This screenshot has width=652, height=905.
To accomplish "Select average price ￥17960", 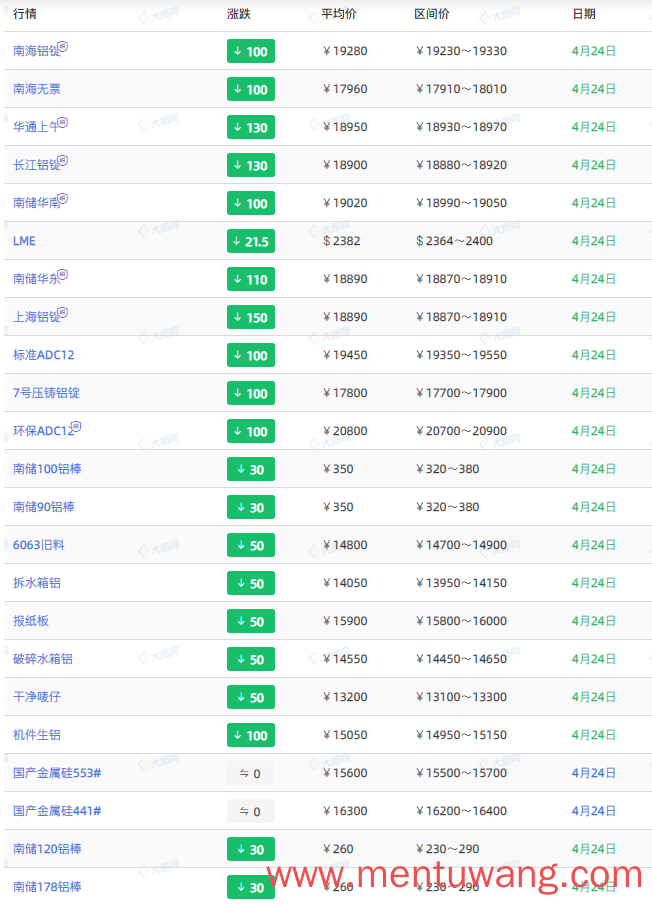I will (345, 89).
